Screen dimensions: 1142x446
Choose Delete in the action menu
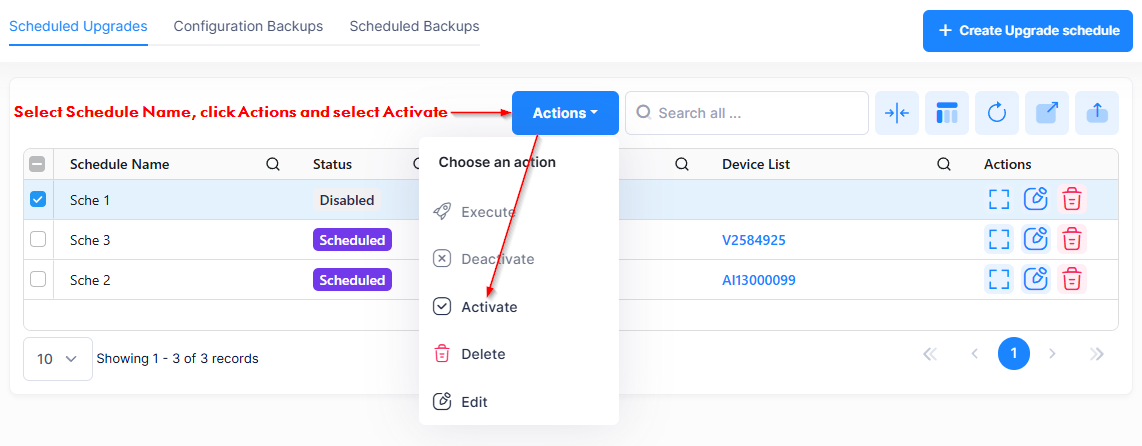coord(482,354)
